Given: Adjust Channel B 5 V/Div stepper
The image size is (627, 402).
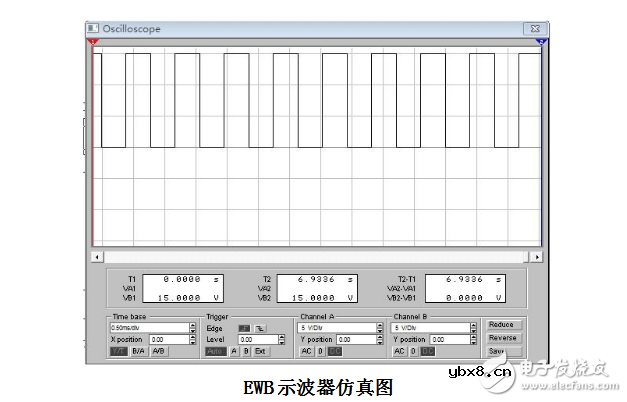Looking at the screenshot, I should click(473, 328).
